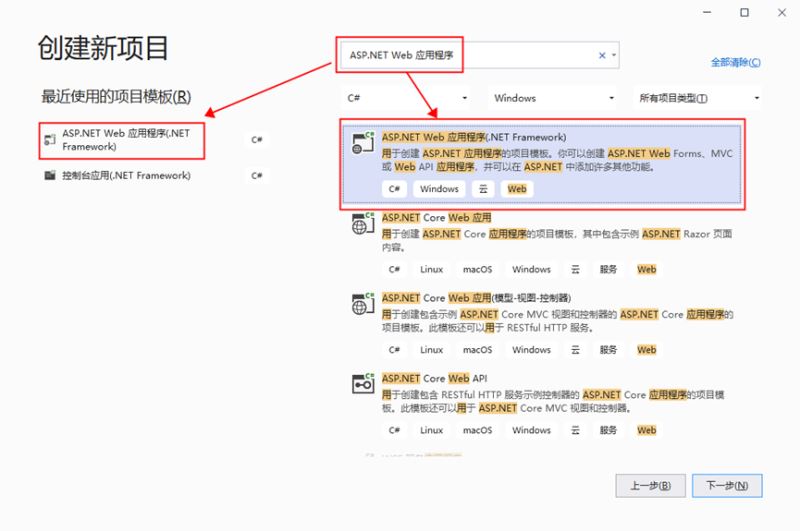
Task: Click the ASP.NET Core Web API icon
Action: (363, 384)
